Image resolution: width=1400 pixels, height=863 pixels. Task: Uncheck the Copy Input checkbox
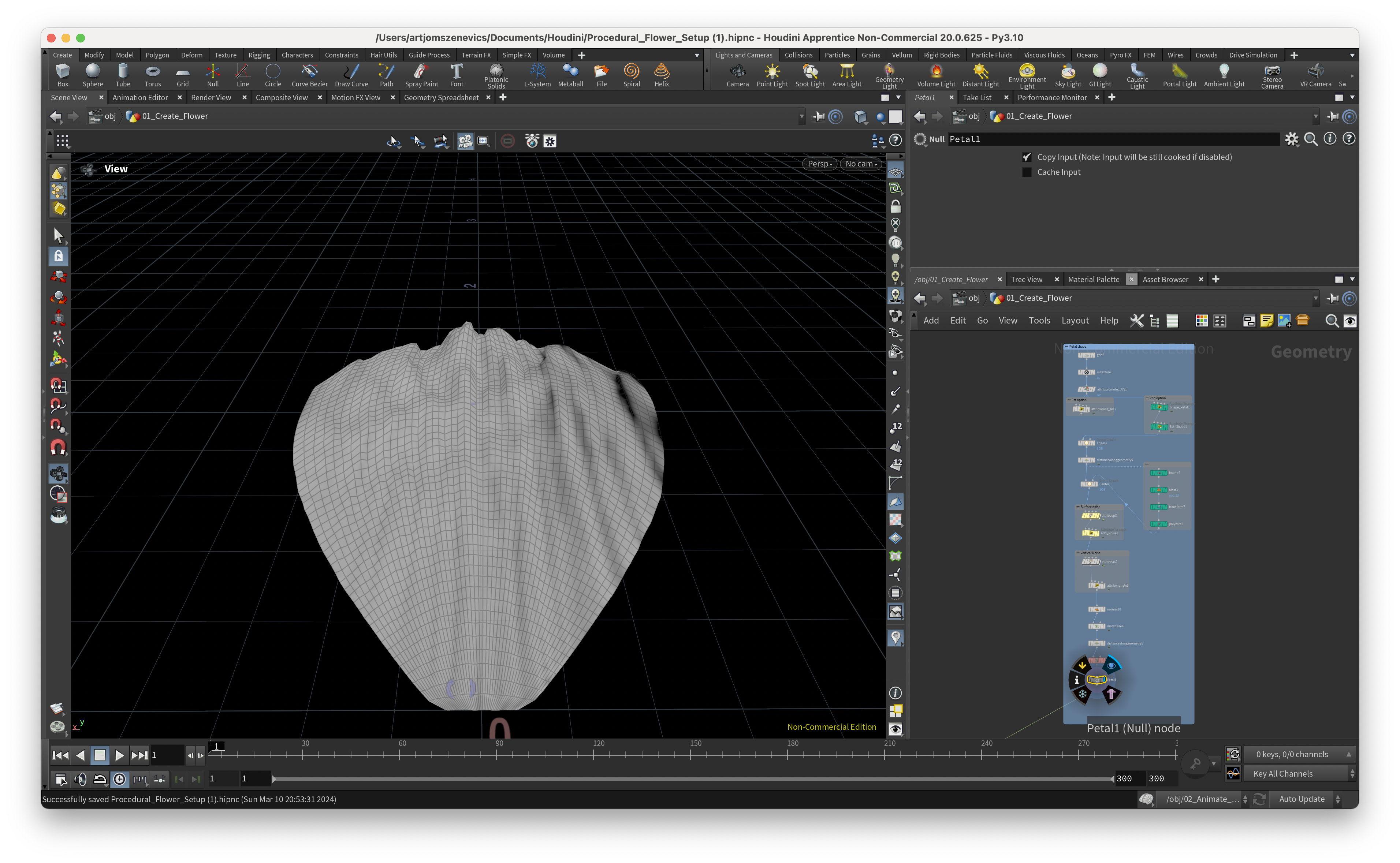pyautogui.click(x=1027, y=157)
